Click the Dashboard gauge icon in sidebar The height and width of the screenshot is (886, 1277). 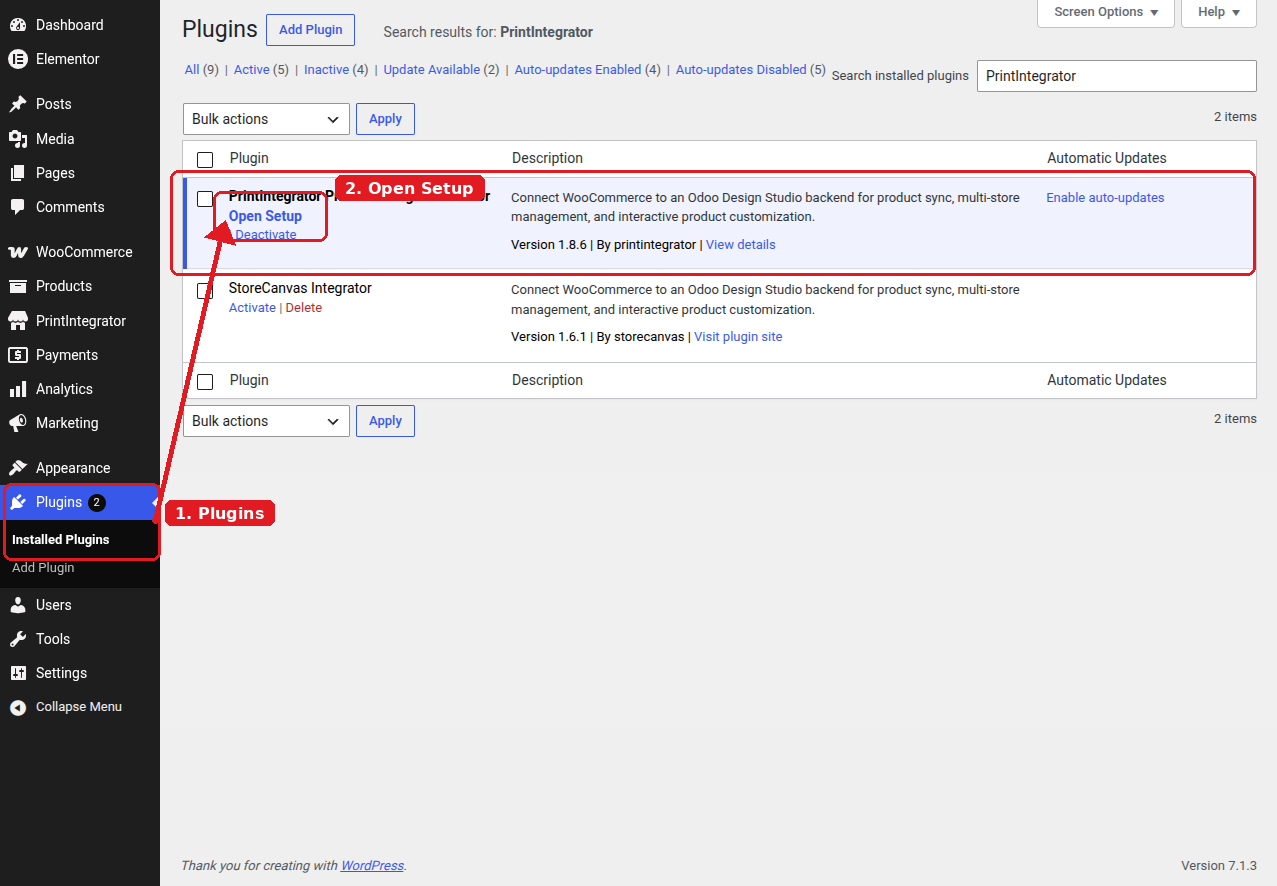tap(18, 25)
